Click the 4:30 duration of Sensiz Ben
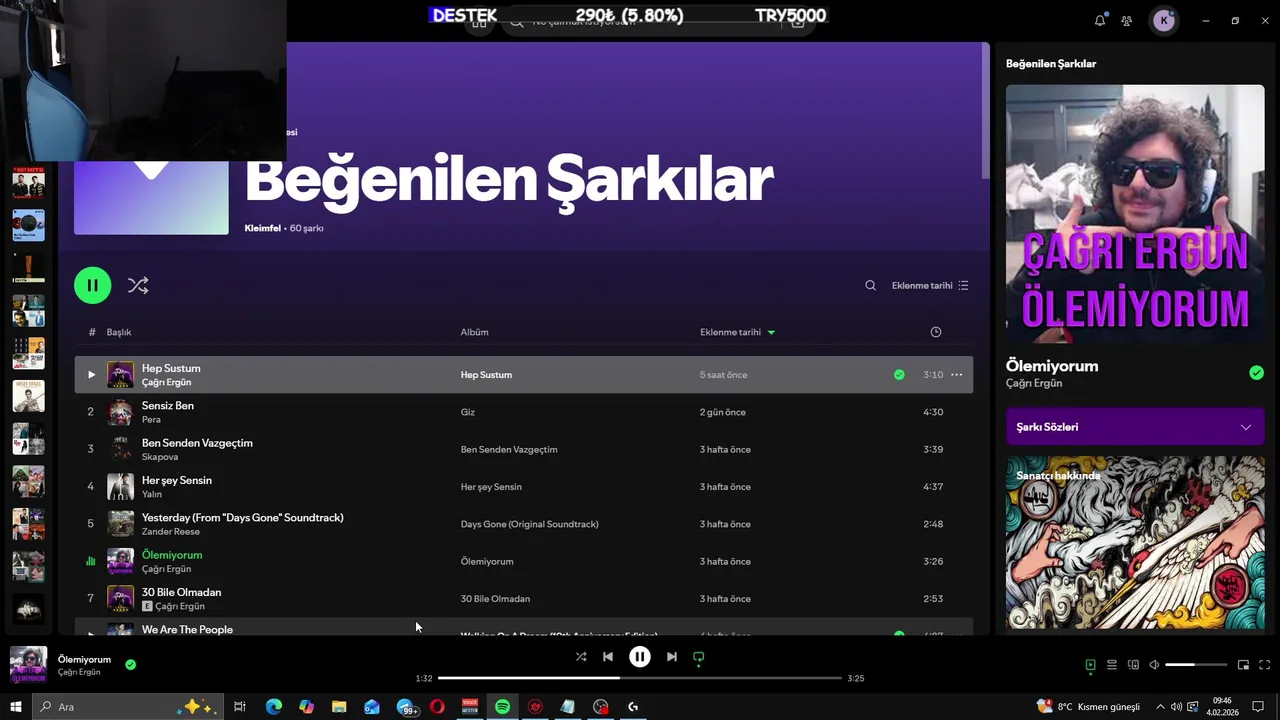Screen dimensions: 1280x720 click(x=933, y=412)
